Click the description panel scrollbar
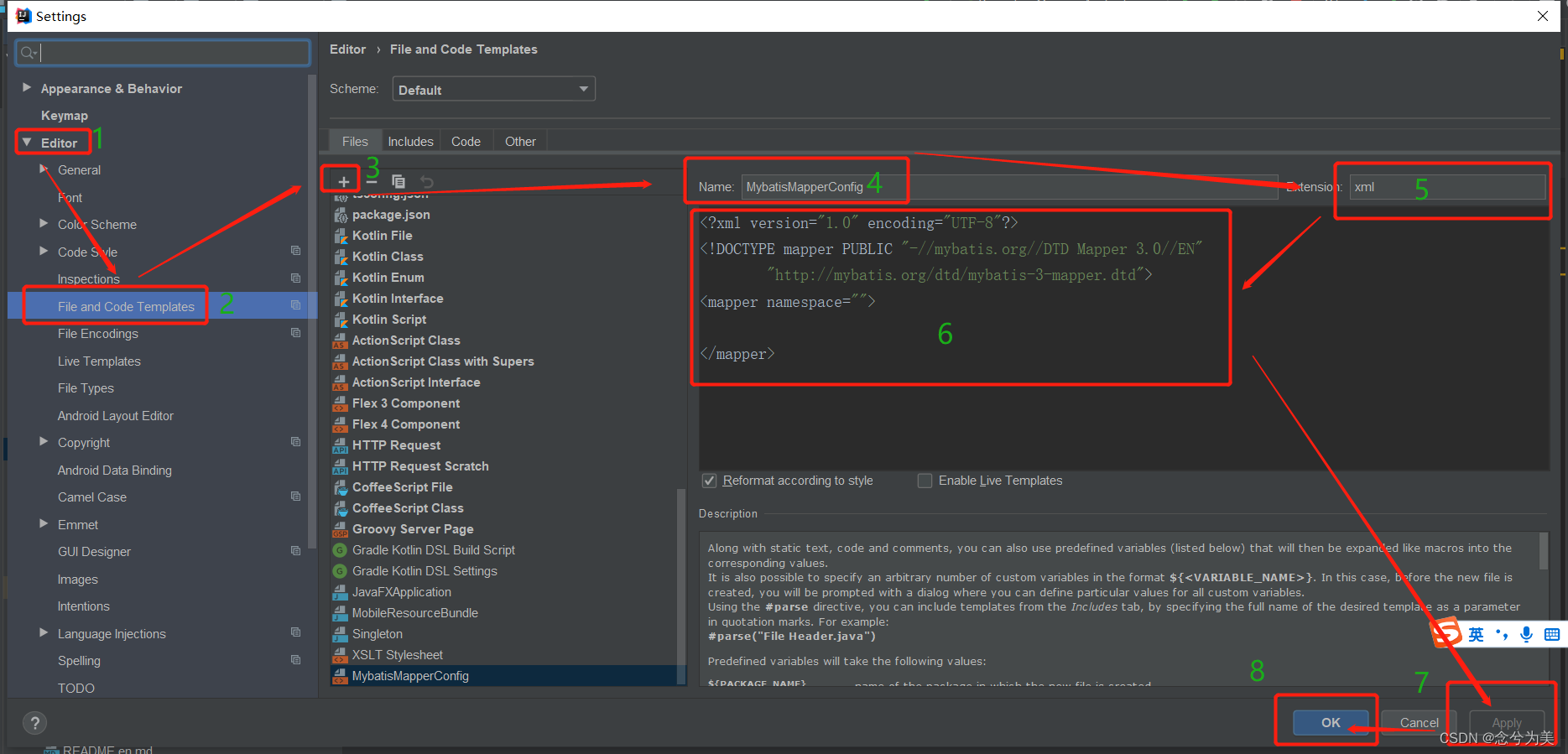Screen dimensions: 1568x754 click(1544, 551)
